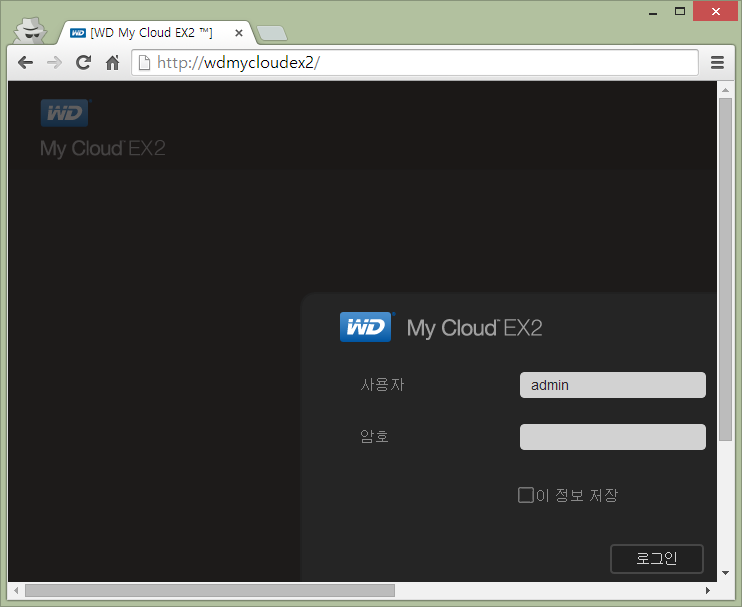Click the vertical scrollbar down arrow
This screenshot has width=742, height=607.
pos(726,573)
